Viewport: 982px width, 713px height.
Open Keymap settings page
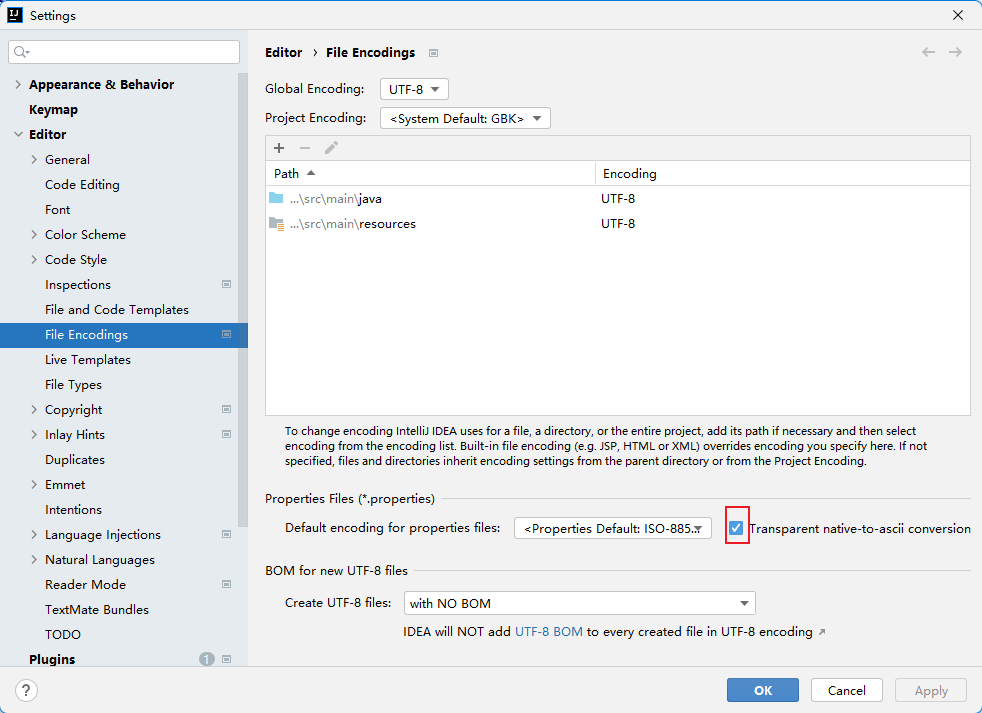53,110
